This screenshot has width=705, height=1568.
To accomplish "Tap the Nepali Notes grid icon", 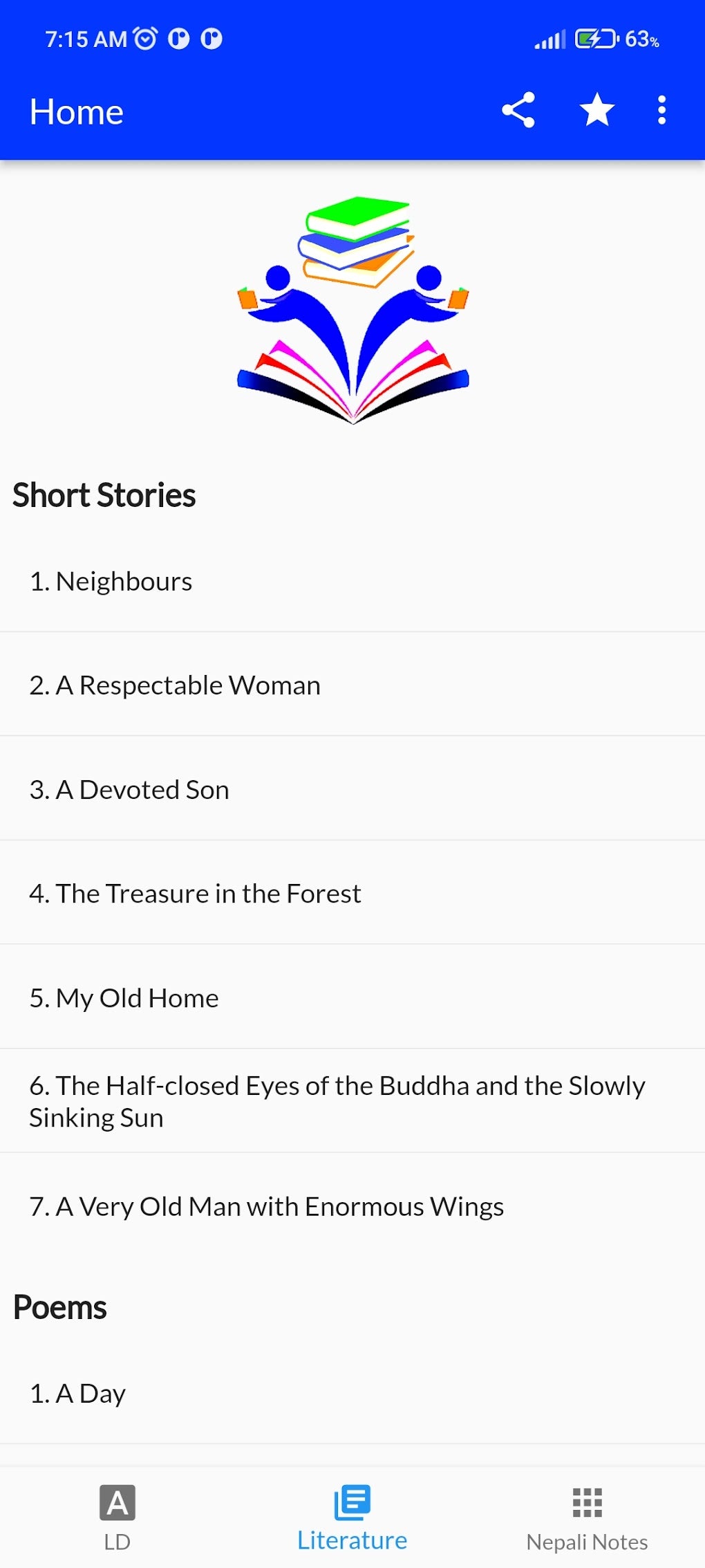I will click(587, 1502).
